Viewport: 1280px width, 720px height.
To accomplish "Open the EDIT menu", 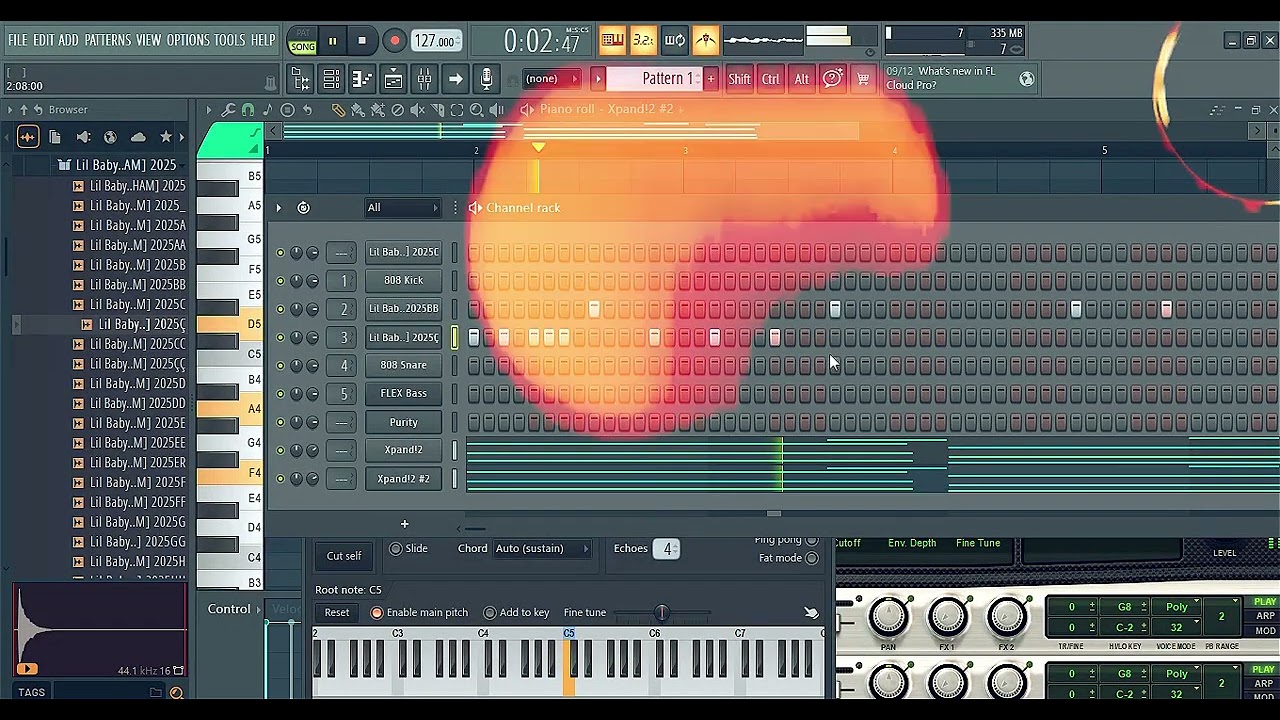I will click(43, 40).
